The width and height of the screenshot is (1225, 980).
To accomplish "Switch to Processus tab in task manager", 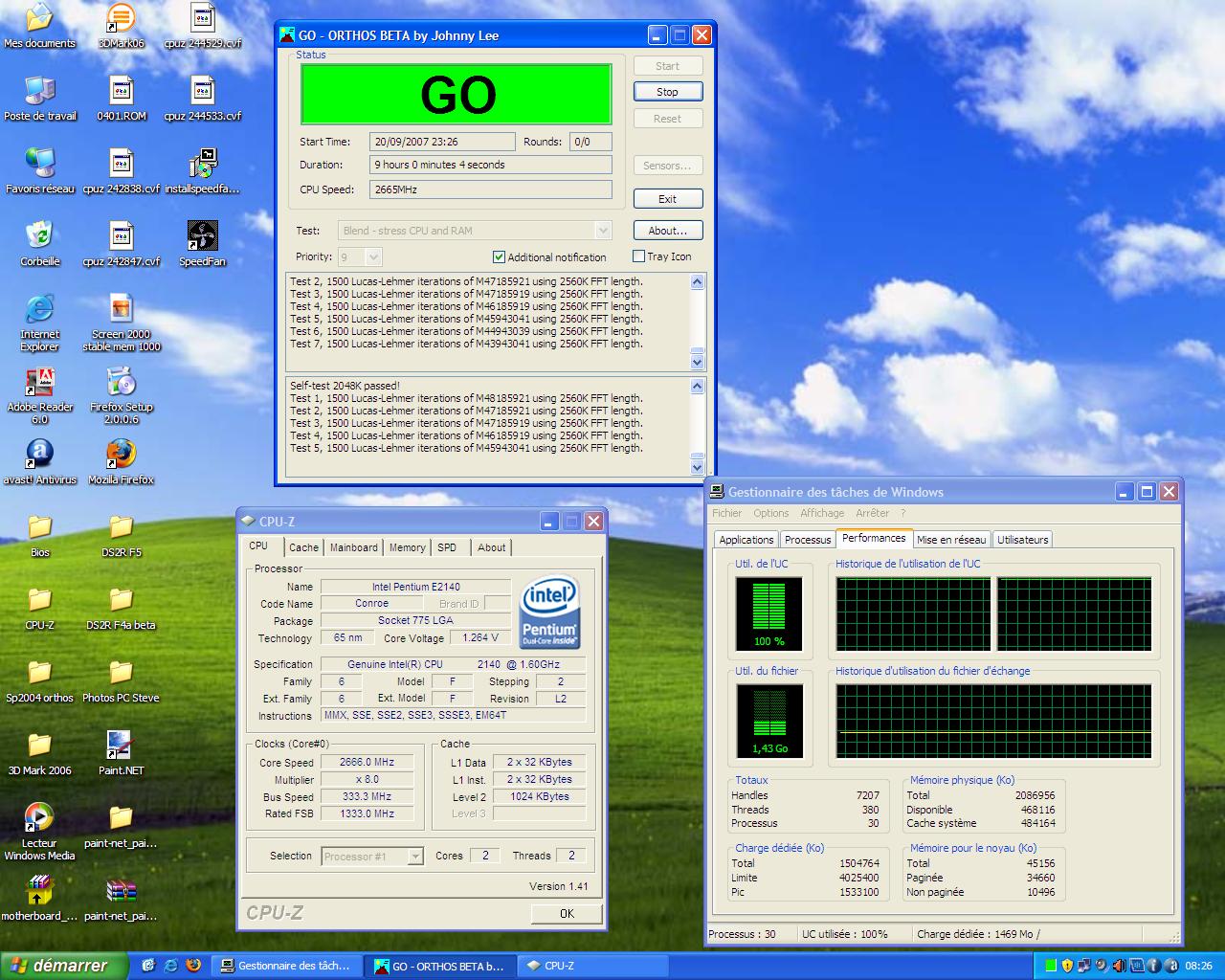I will point(807,540).
